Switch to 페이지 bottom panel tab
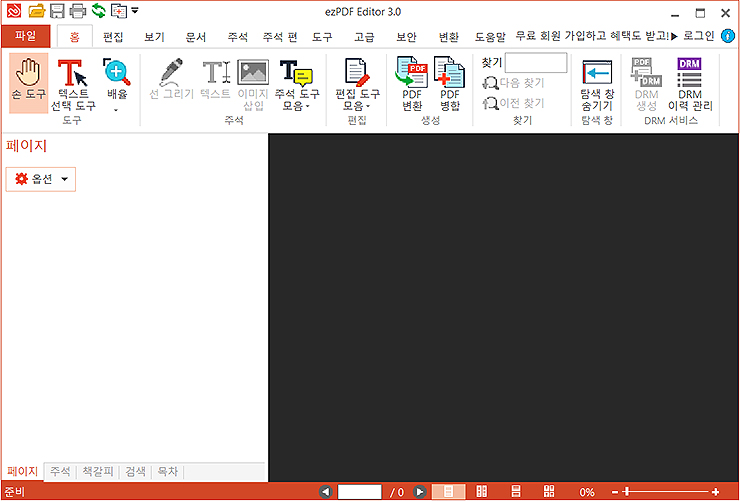This screenshot has width=740, height=501. click(23, 472)
